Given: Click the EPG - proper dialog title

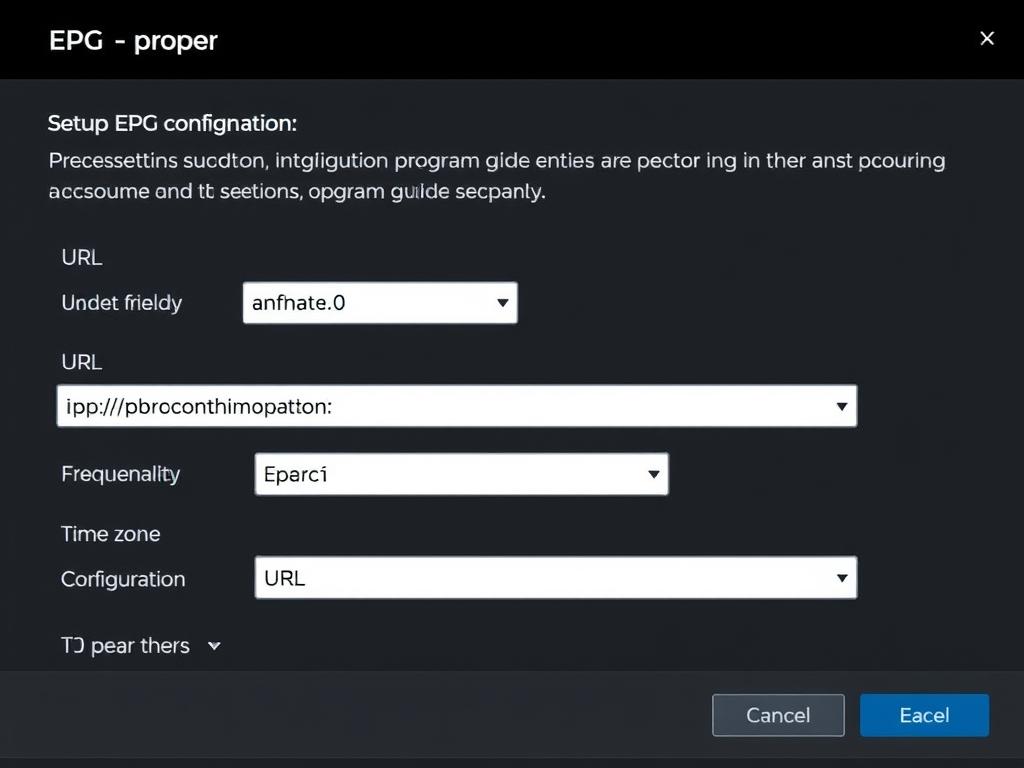Looking at the screenshot, I should click(x=133, y=41).
